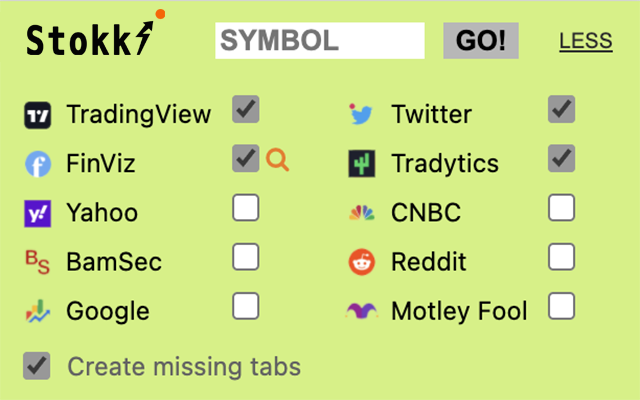640x400 pixels.
Task: Click the Reddit logo icon
Action: (361, 262)
